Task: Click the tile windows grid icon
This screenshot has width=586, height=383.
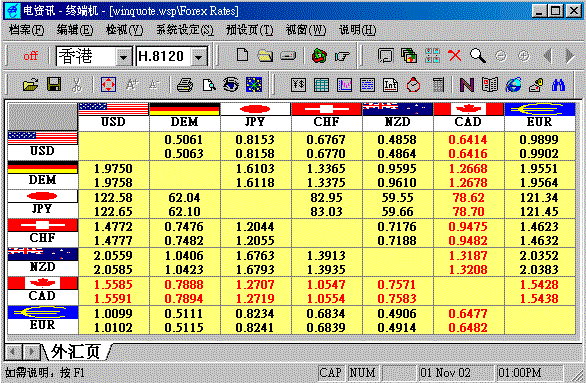Action: pyautogui.click(x=432, y=56)
